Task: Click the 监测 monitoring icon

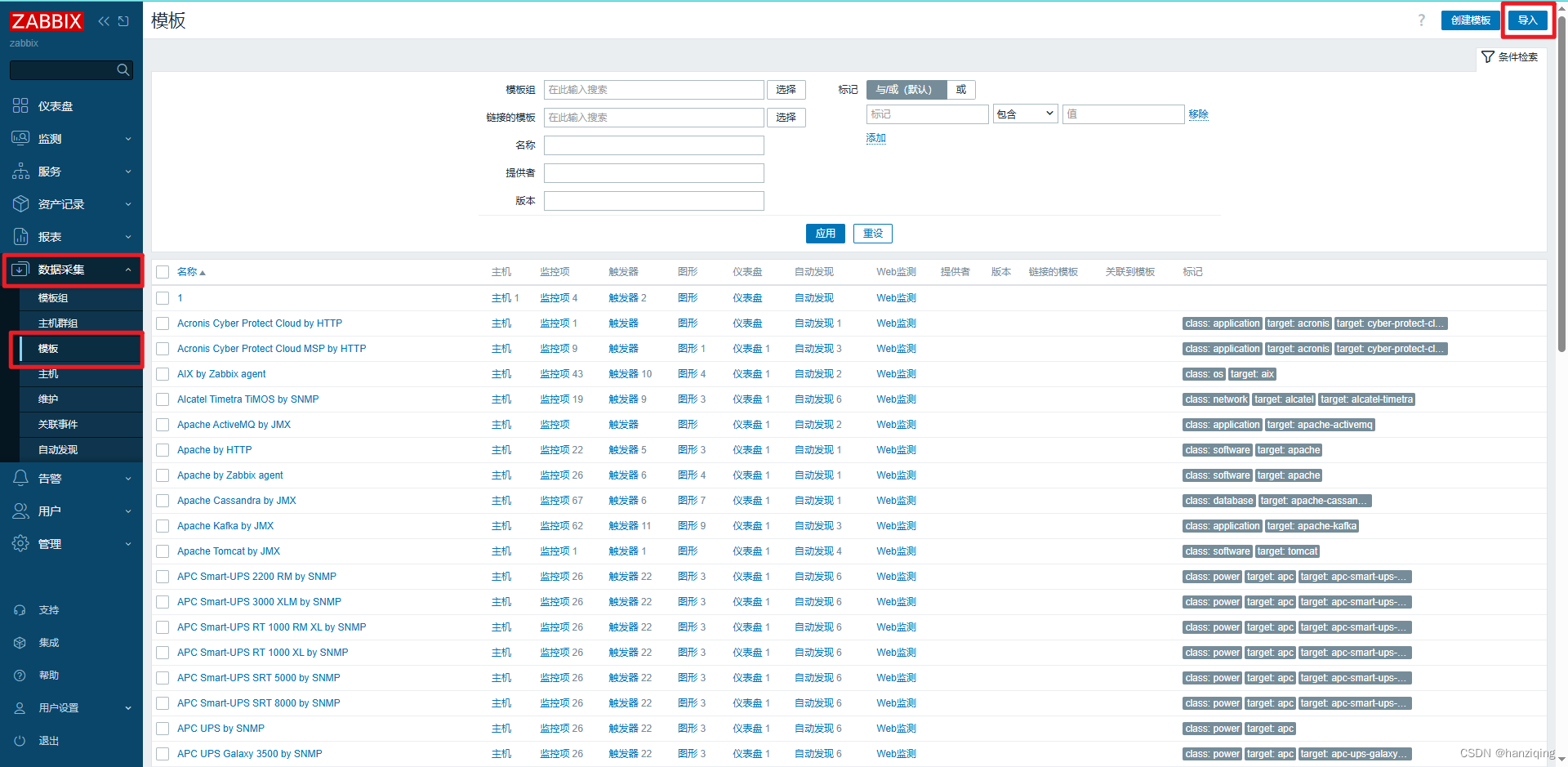Action: (x=20, y=139)
